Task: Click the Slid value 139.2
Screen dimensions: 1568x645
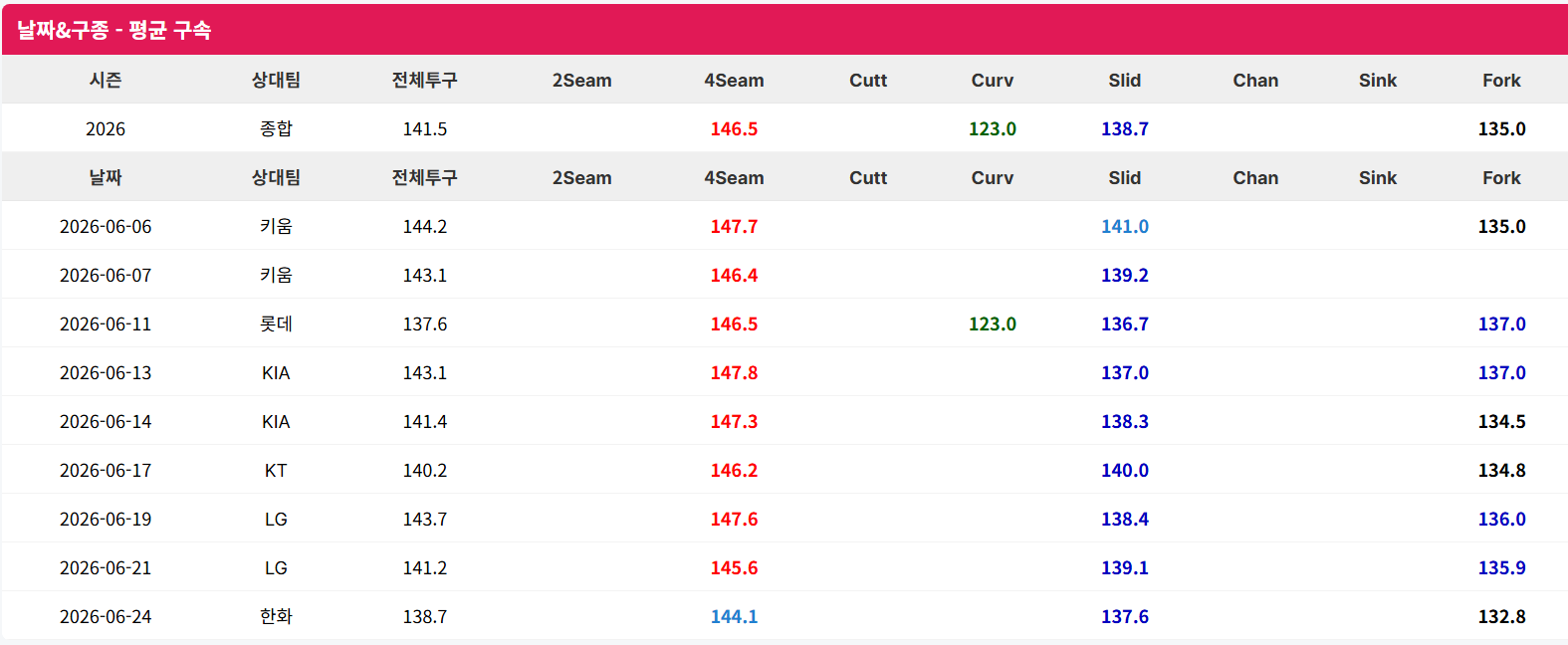Action: click(1125, 276)
